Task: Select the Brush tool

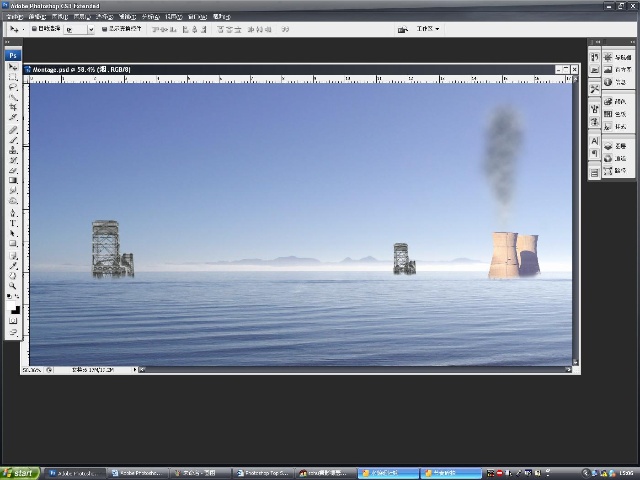Action: click(13, 140)
